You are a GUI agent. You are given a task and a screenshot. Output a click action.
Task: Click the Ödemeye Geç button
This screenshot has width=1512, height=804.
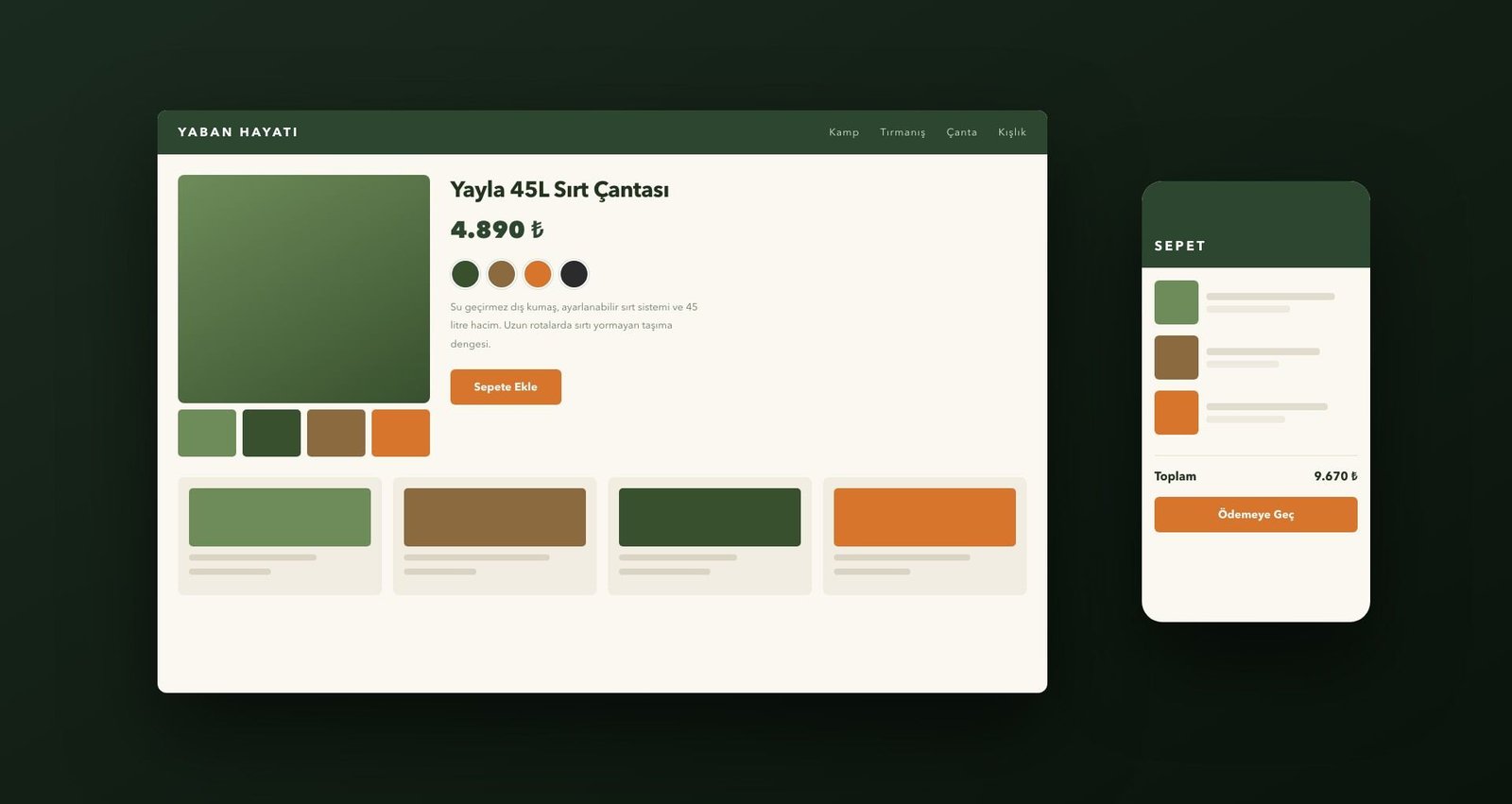click(1256, 515)
